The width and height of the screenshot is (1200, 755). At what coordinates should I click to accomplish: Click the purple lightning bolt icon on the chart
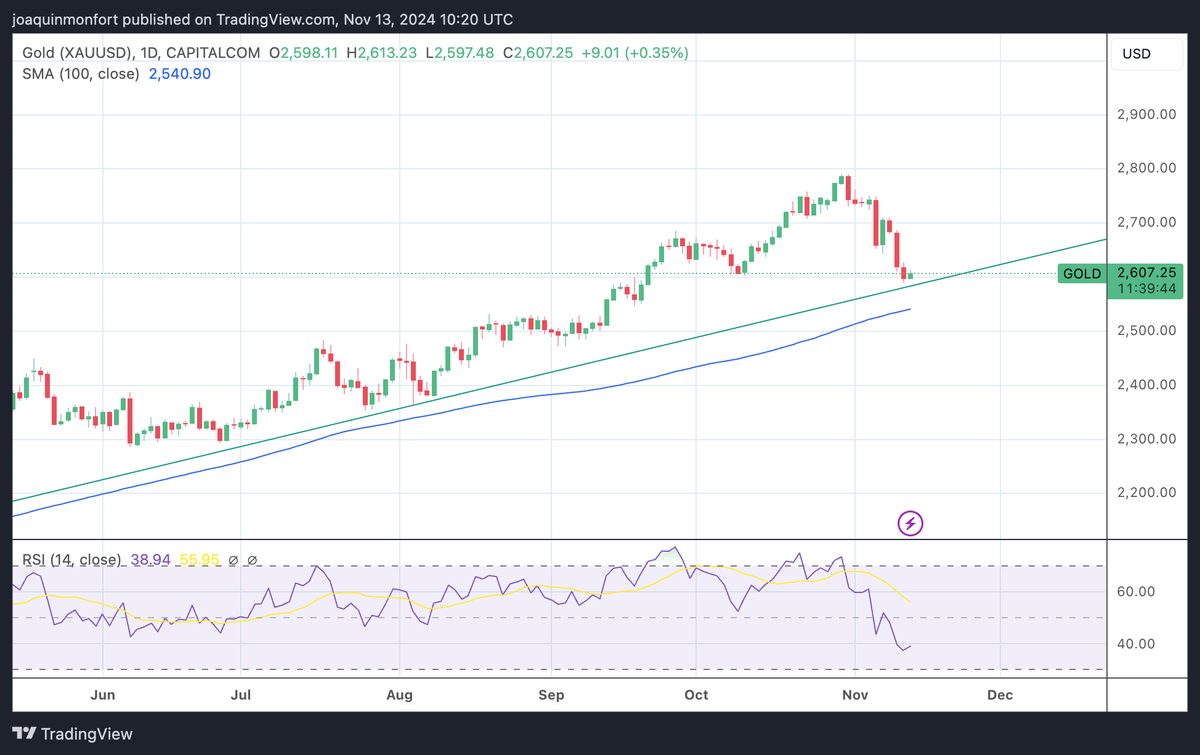910,523
